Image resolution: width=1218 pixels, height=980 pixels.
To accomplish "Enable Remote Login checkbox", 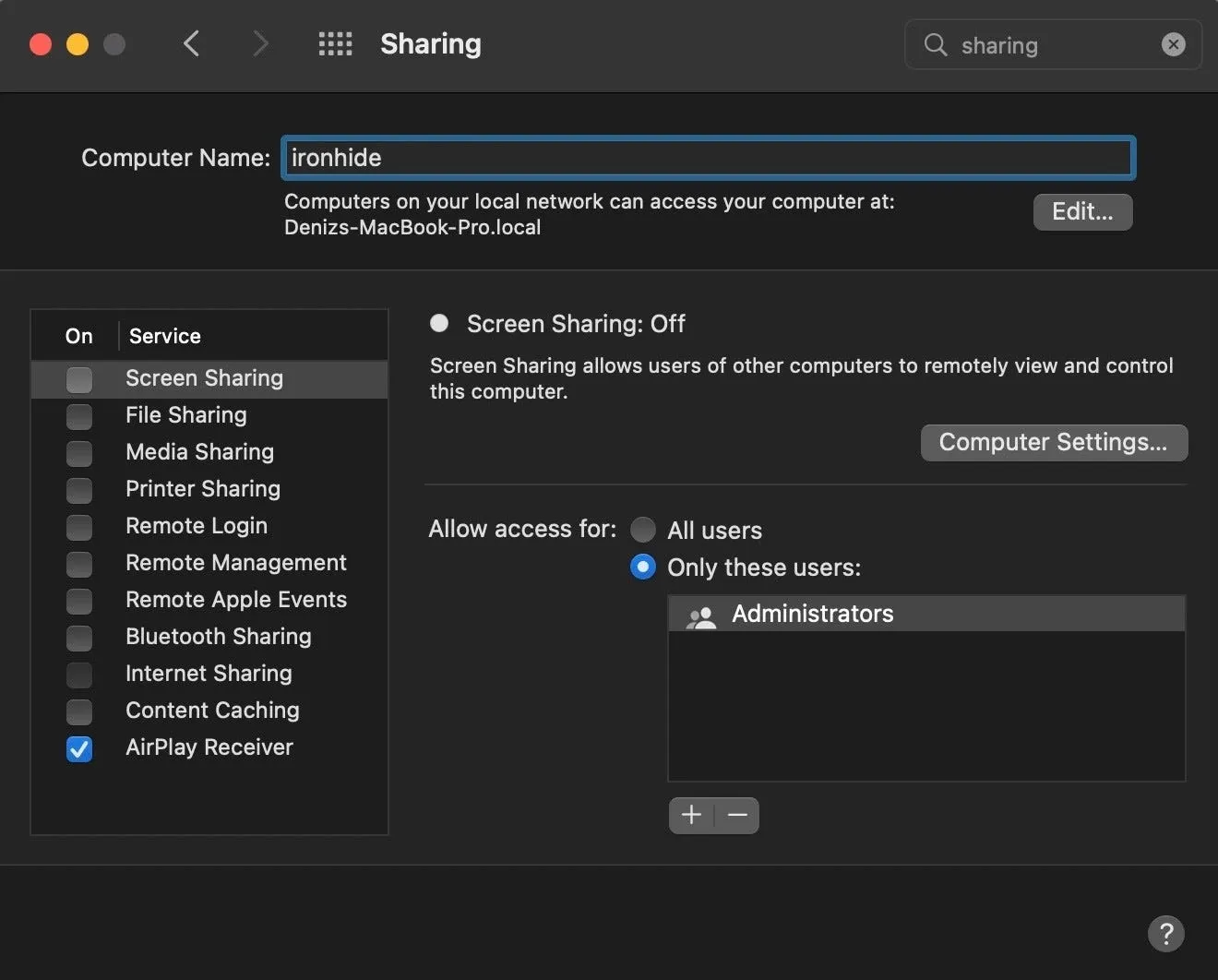I will (79, 527).
